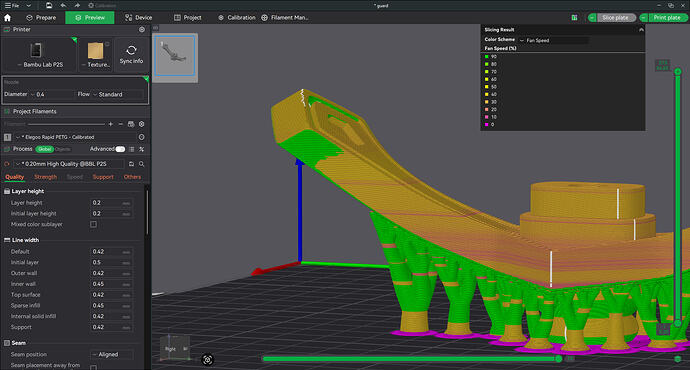Collapse the Slicing Result panel
690x370 pixels.
641,30
